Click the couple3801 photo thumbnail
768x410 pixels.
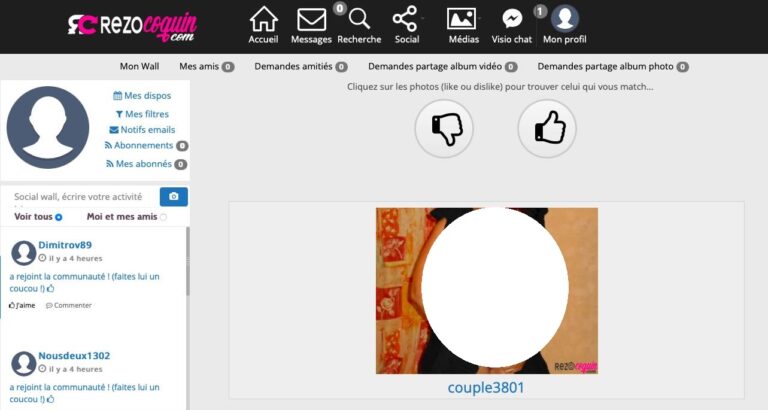[487, 291]
